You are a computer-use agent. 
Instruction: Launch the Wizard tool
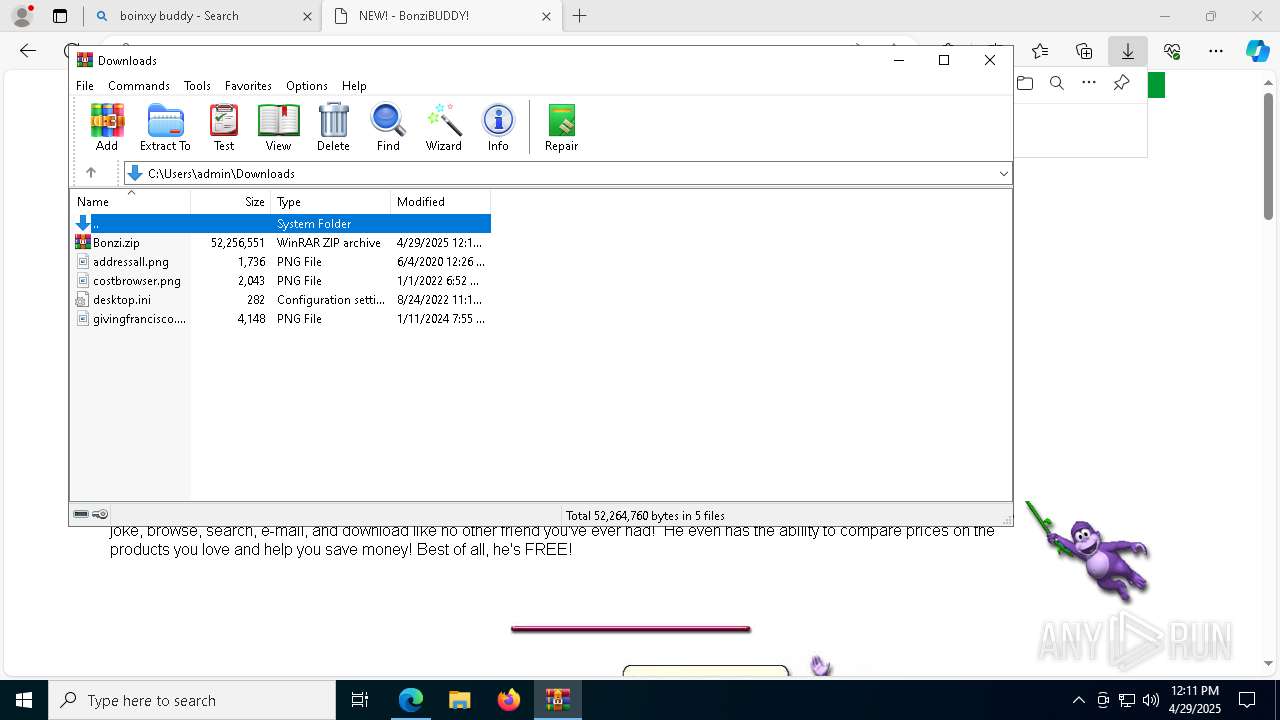(443, 127)
